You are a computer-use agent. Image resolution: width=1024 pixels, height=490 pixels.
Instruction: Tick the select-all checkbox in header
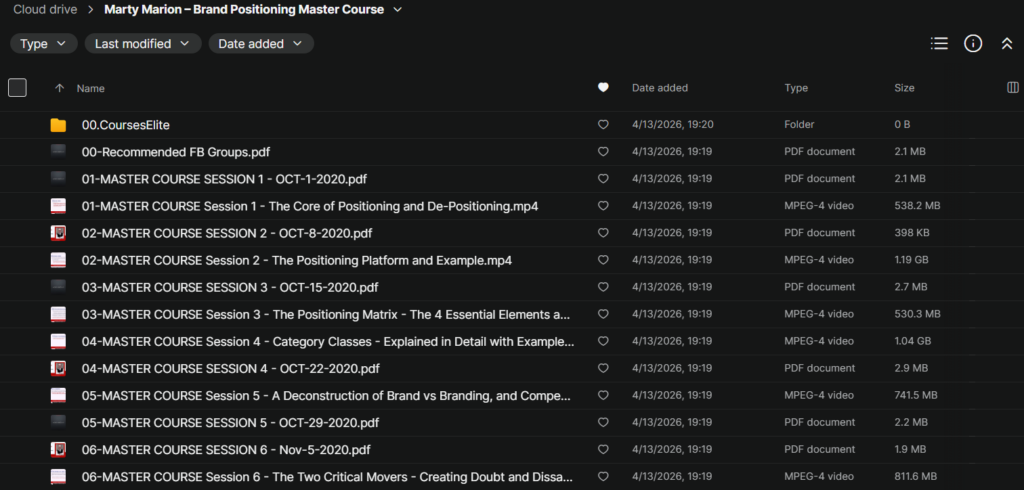pyautogui.click(x=17, y=88)
